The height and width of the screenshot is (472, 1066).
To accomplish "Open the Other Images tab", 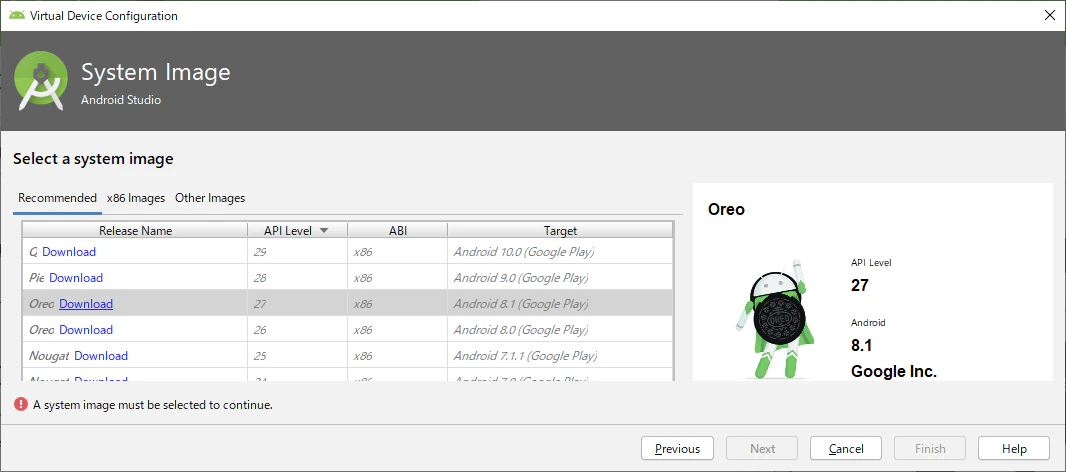I will tap(210, 198).
